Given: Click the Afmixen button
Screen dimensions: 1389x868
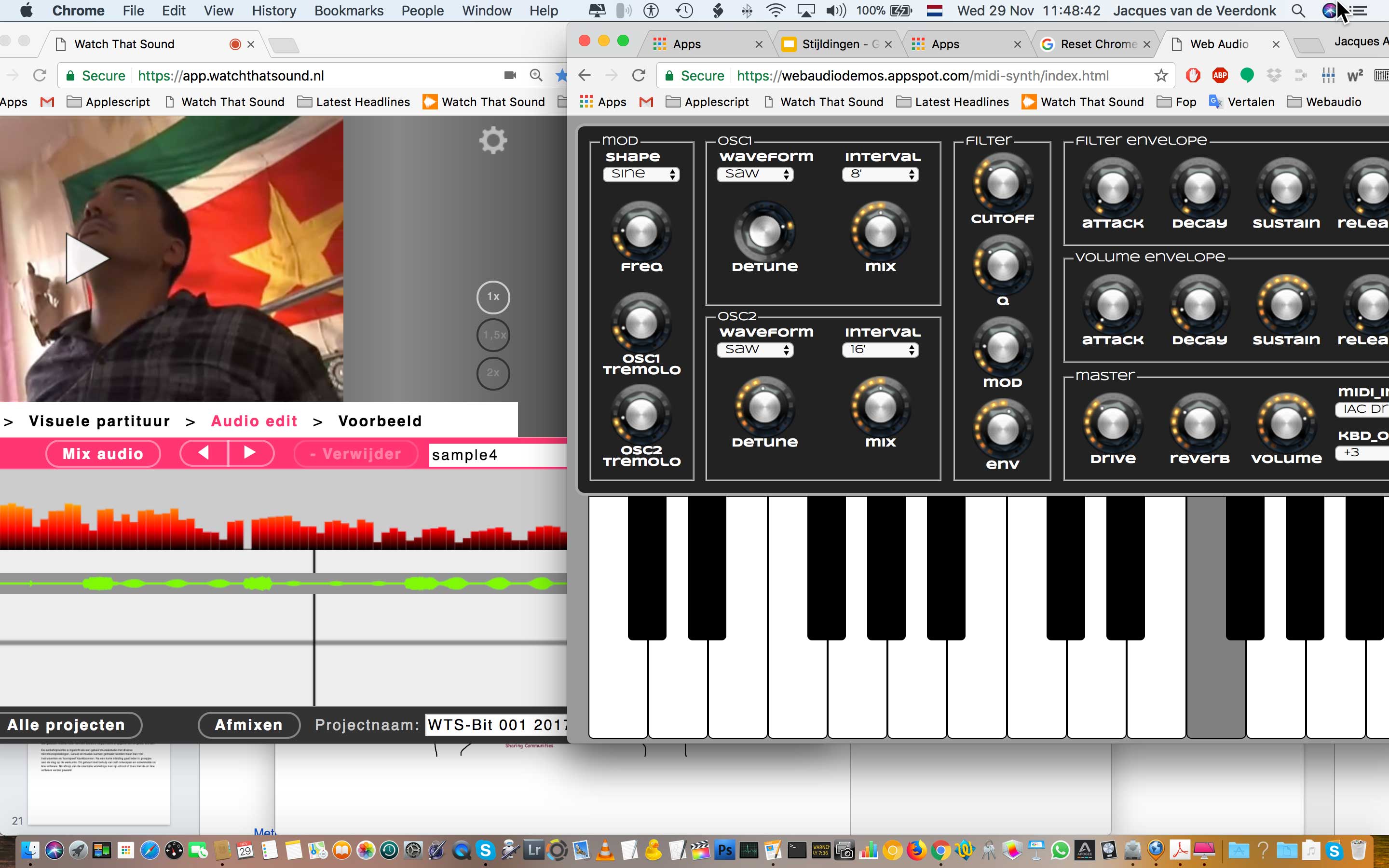Looking at the screenshot, I should (x=248, y=725).
